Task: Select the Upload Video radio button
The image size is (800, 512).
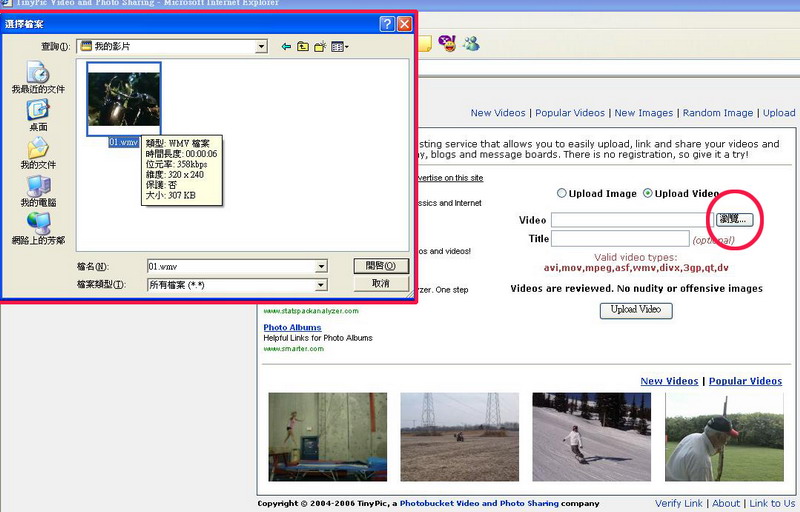Action: click(648, 194)
